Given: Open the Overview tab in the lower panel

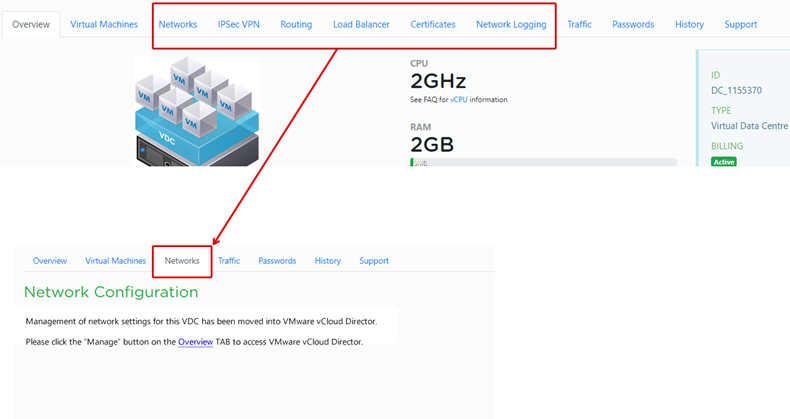Looking at the screenshot, I should point(50,261).
